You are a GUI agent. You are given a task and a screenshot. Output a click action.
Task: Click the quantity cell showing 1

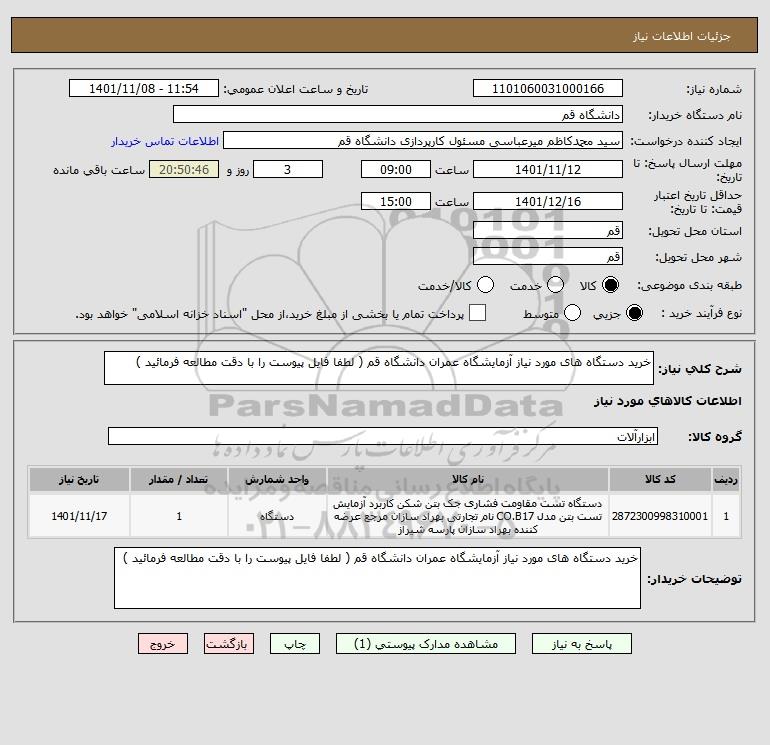(179, 516)
